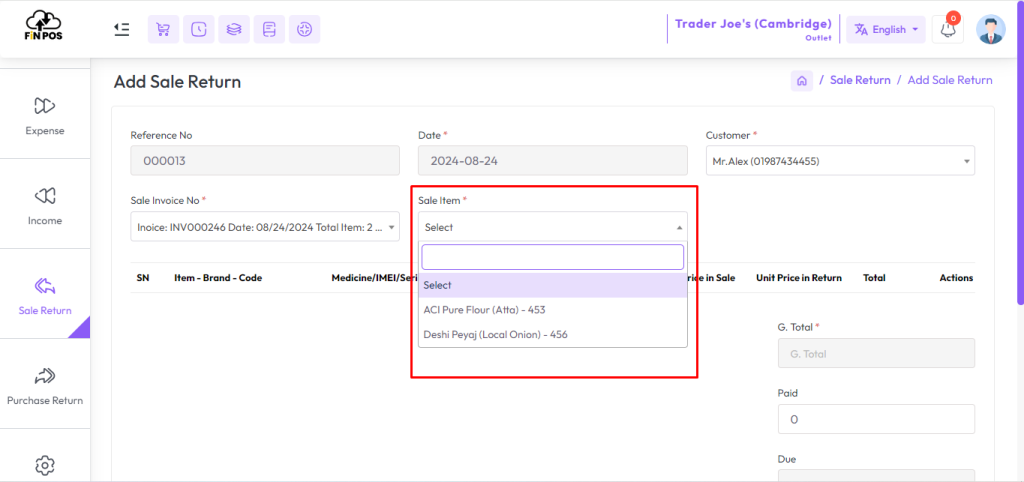
Task: Choose ACI Pure Flour (Atta) - 453
Action: click(x=552, y=310)
